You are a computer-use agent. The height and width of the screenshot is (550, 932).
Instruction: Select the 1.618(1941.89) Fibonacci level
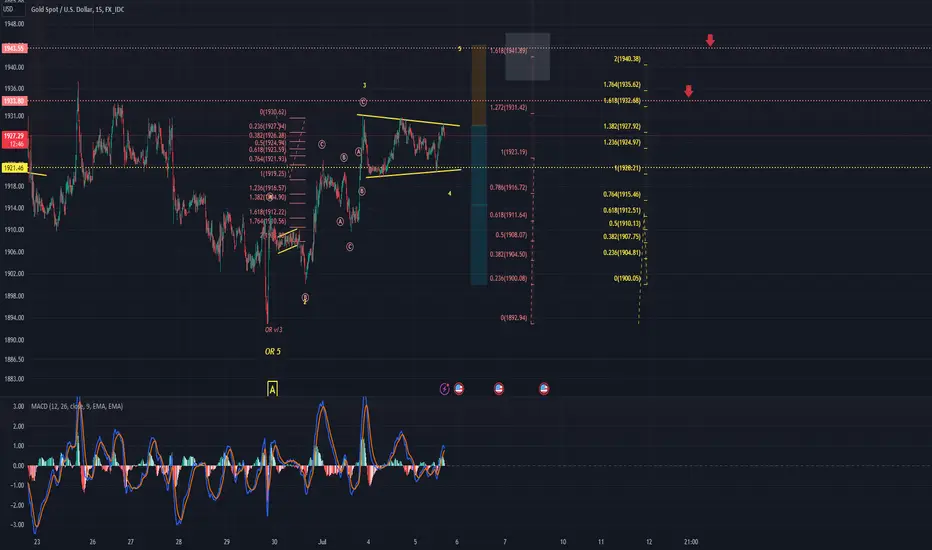[508, 51]
